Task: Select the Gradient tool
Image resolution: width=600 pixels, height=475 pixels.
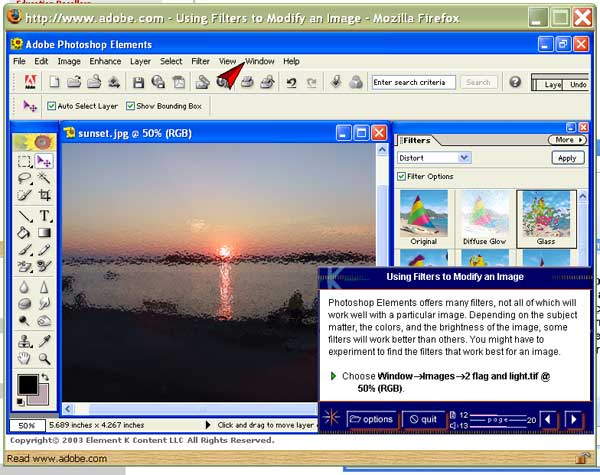Action: [x=44, y=232]
